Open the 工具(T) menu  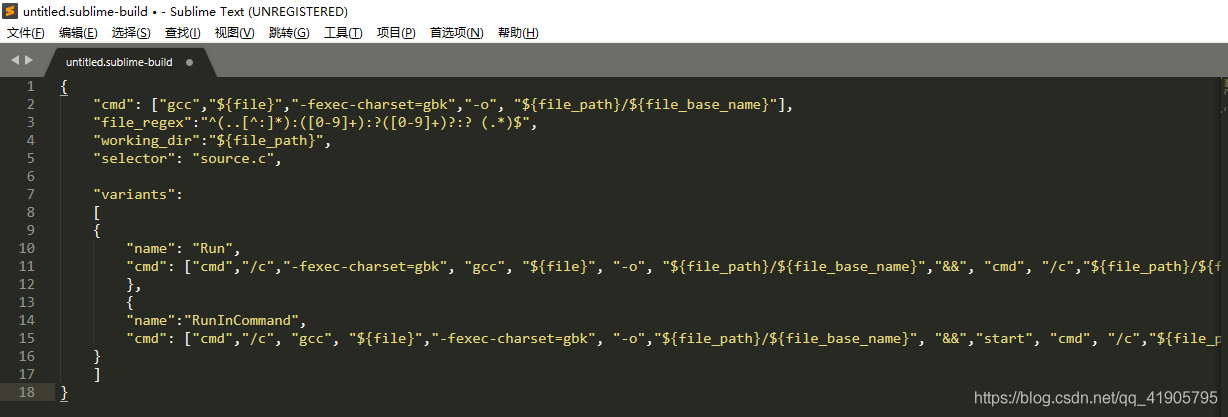click(x=343, y=33)
